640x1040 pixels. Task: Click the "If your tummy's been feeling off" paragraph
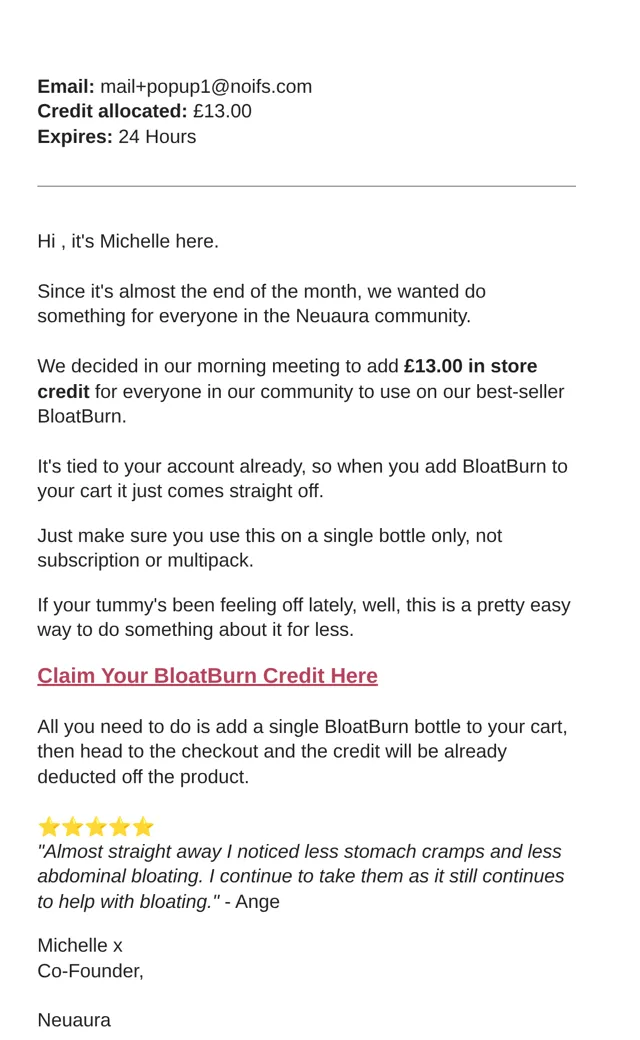(x=304, y=618)
